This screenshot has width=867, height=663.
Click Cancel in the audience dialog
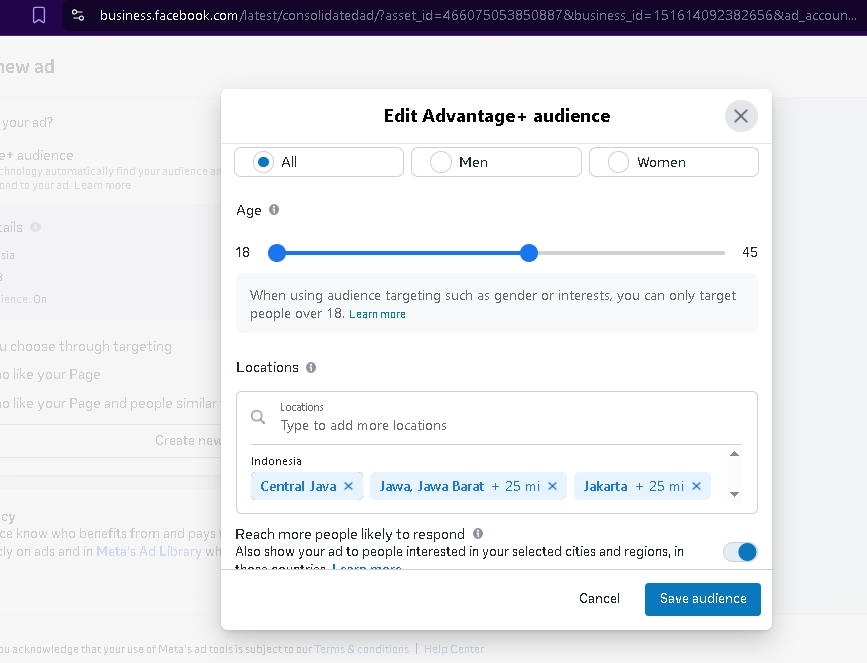(x=599, y=599)
